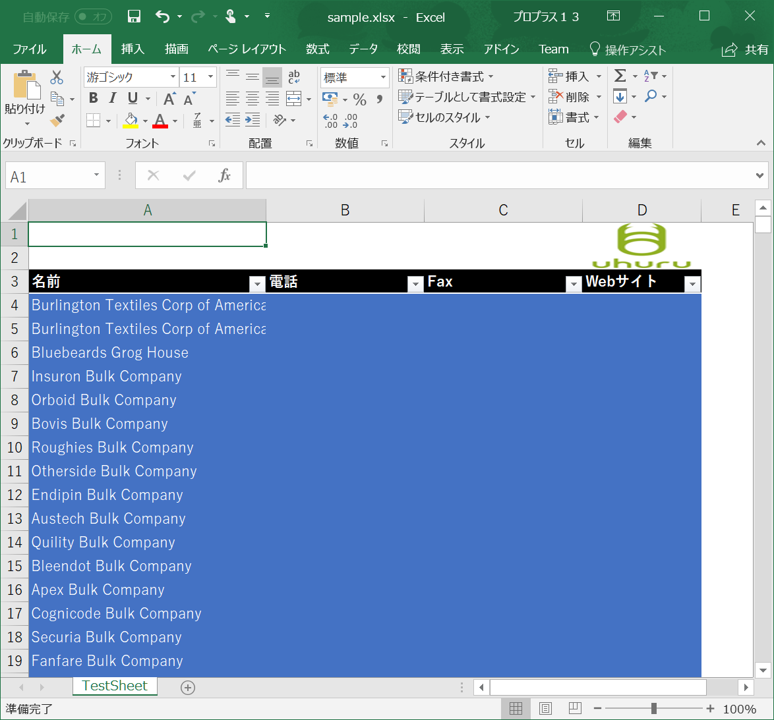This screenshot has width=774, height=720.
Task: Open 電話 column filter dropdown
Action: point(415,283)
